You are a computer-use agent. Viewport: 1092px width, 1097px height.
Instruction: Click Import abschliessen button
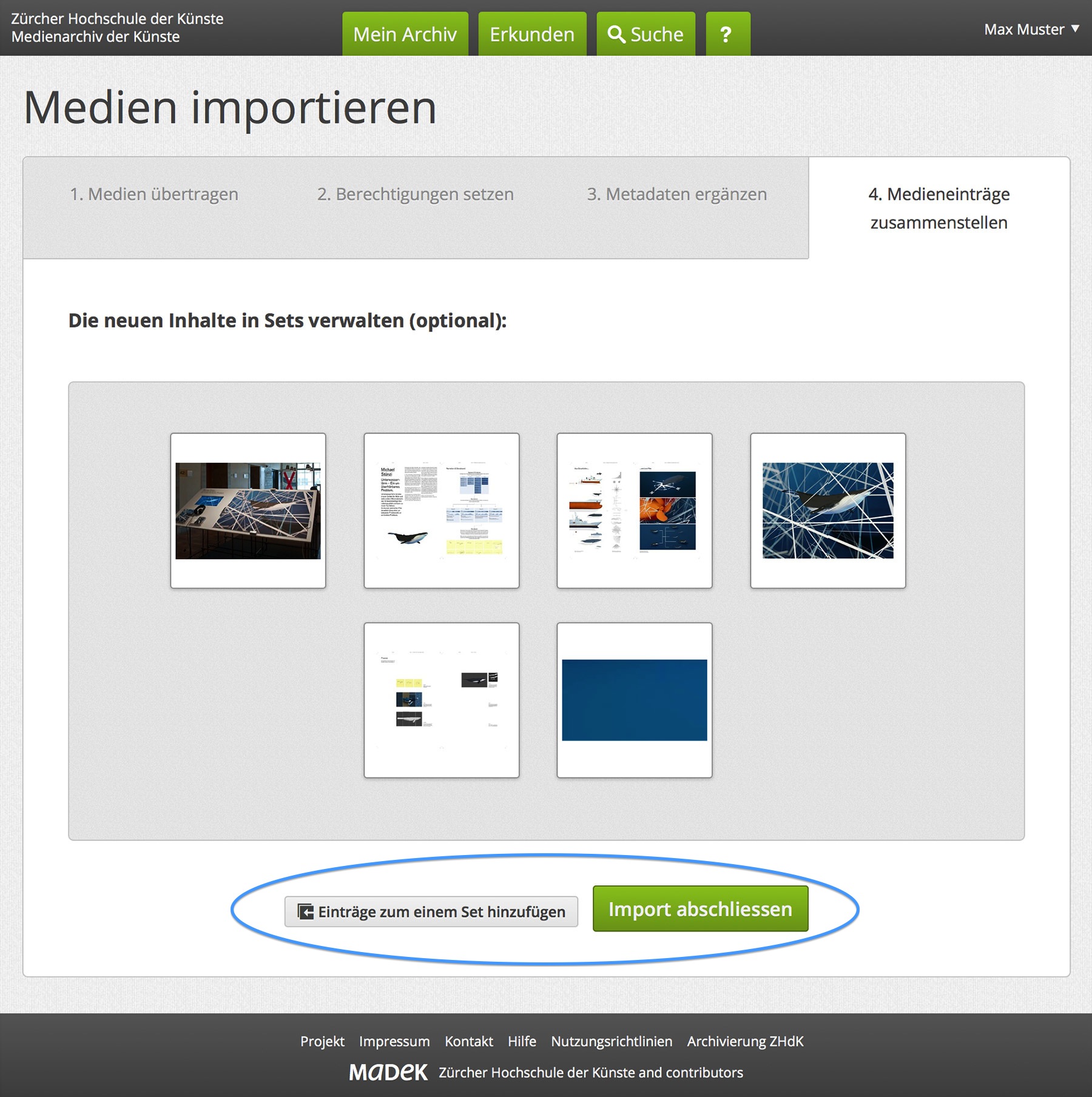[700, 909]
